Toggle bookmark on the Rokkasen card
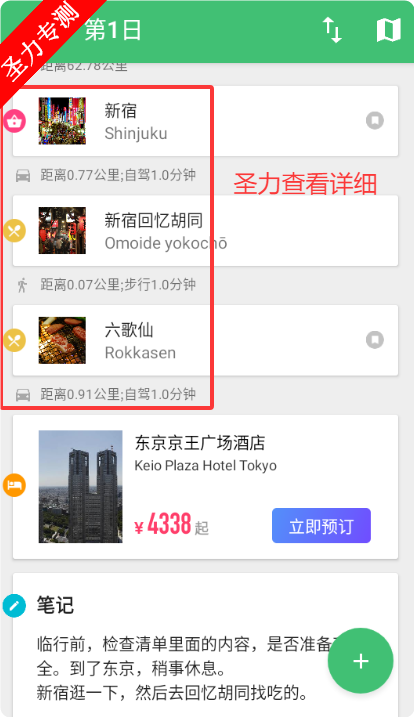Screen dimensions: 414x717 (375, 340)
